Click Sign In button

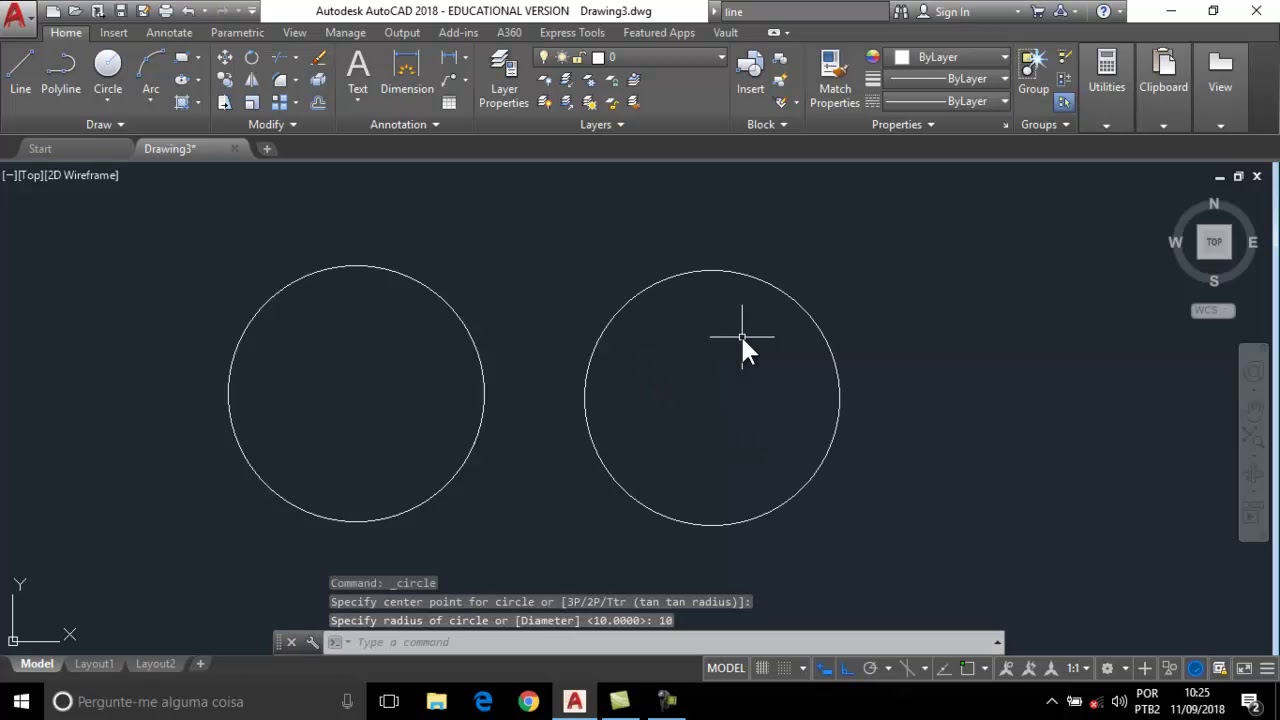click(x=952, y=12)
